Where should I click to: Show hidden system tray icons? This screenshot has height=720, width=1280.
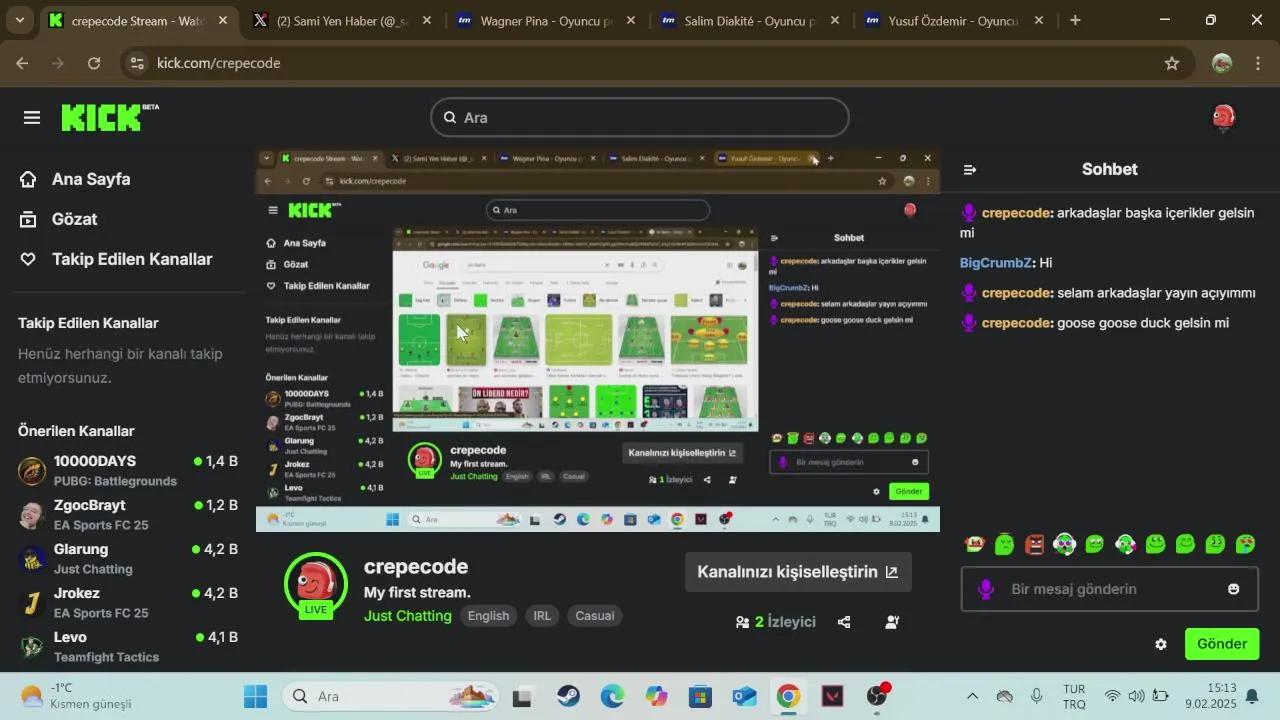[972, 696]
